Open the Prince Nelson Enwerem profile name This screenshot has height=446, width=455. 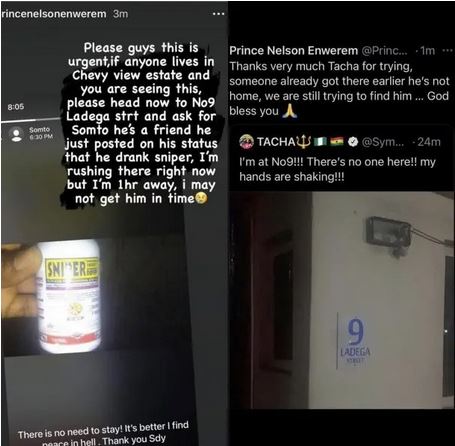pyautogui.click(x=293, y=50)
